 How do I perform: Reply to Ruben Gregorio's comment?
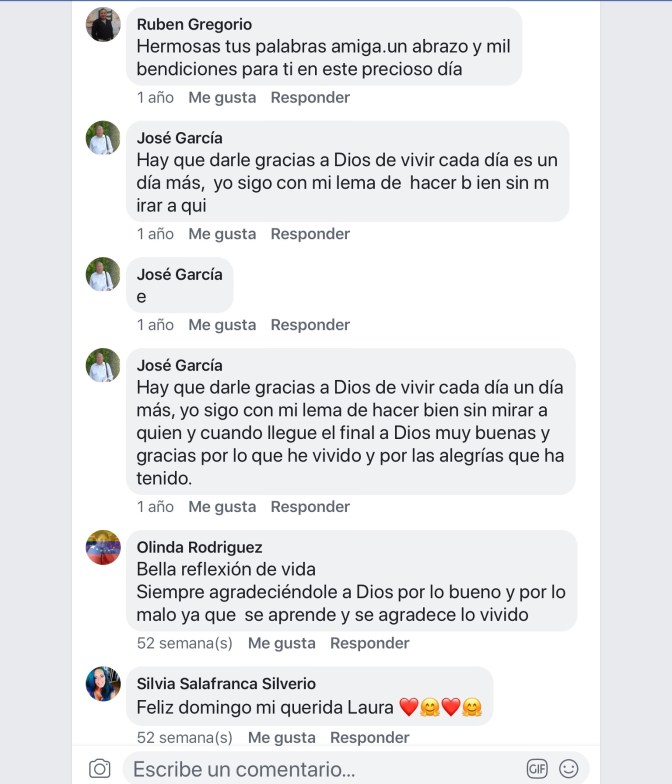(x=310, y=97)
